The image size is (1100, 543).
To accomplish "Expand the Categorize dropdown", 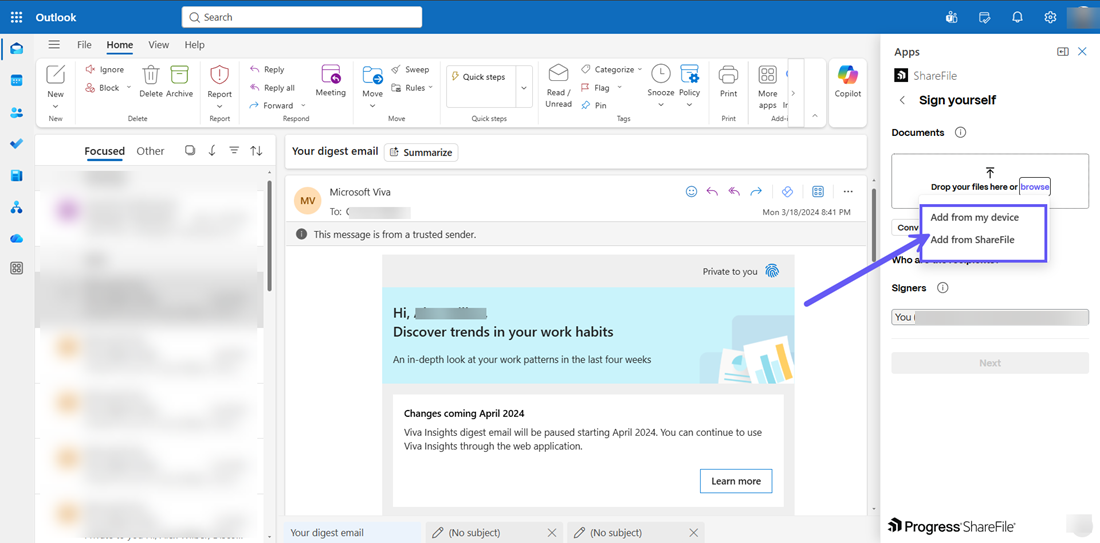I will click(640, 69).
